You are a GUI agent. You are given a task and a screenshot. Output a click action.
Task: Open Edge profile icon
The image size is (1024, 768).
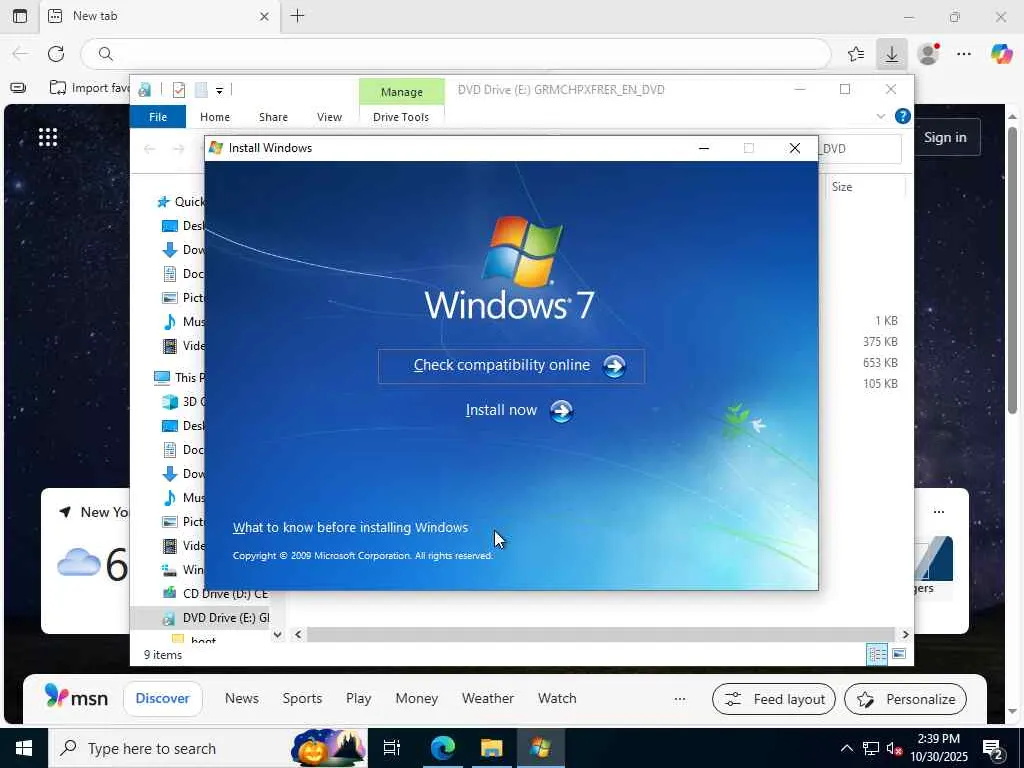click(x=928, y=54)
